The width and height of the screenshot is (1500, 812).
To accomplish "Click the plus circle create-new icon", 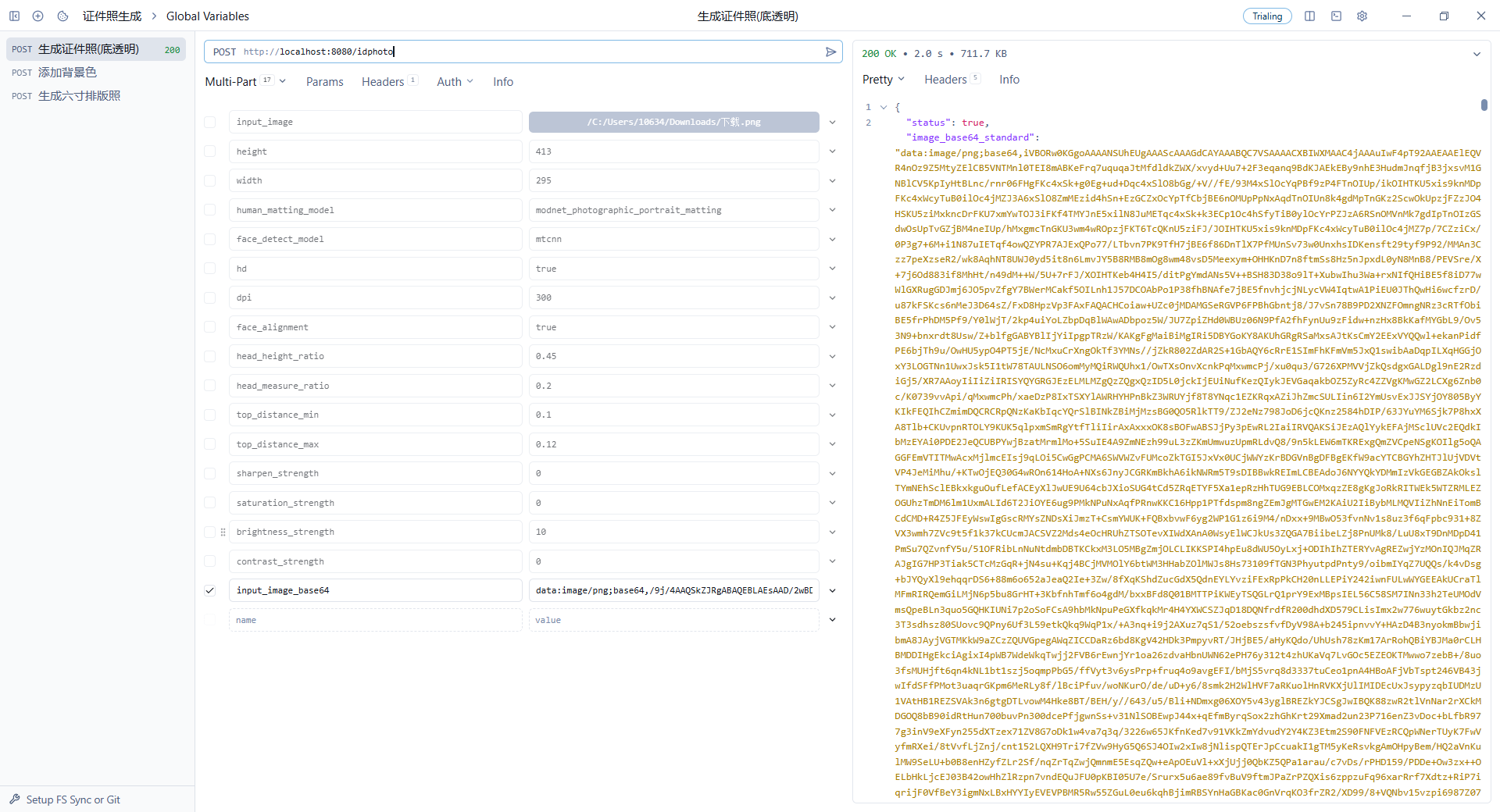I will click(38, 16).
